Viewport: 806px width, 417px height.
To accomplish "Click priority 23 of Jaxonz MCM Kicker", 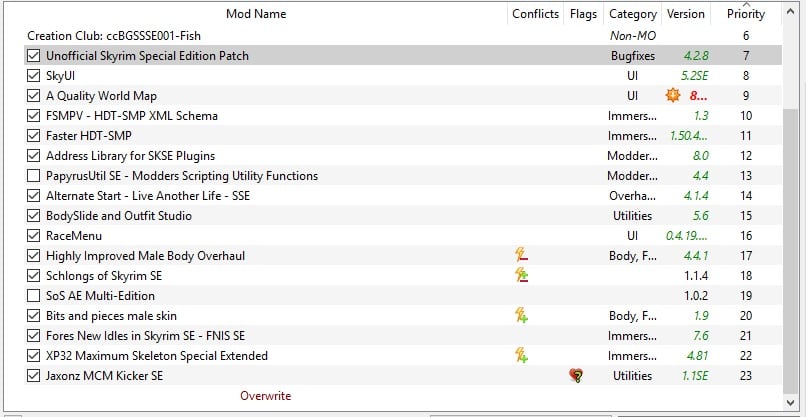I will point(746,376).
